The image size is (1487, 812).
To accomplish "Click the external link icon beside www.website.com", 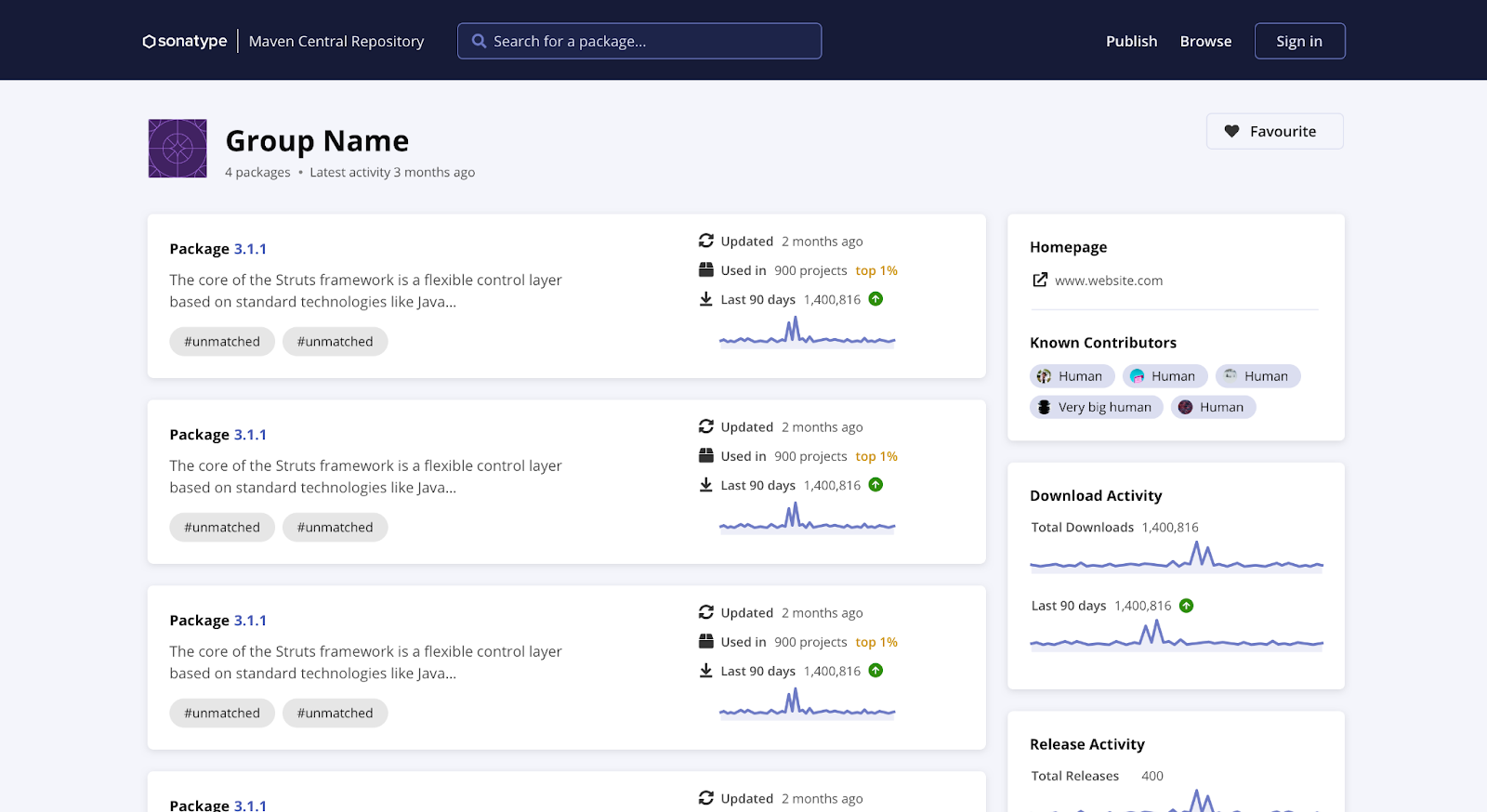I will [1040, 280].
